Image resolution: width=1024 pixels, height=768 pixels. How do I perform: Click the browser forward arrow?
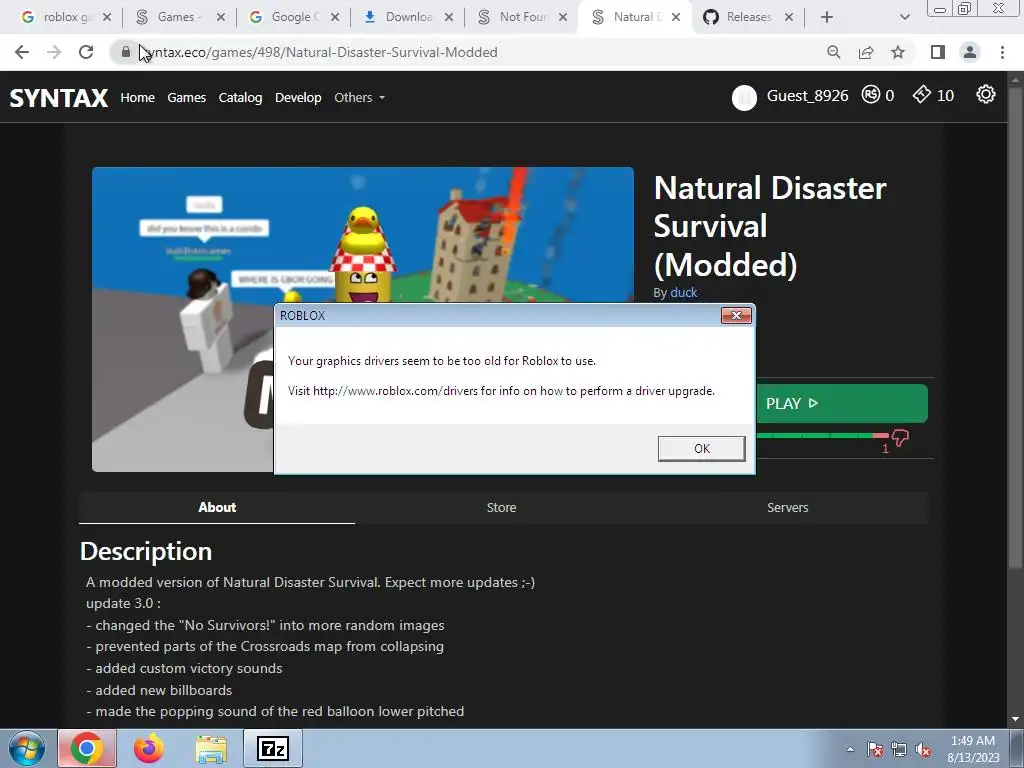click(x=54, y=52)
